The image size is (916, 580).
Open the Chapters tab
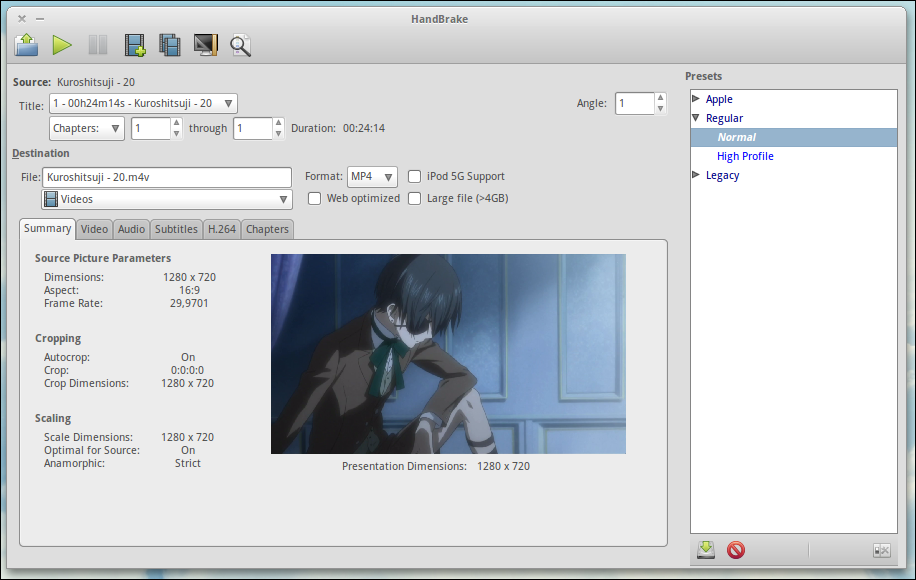pyautogui.click(x=267, y=229)
